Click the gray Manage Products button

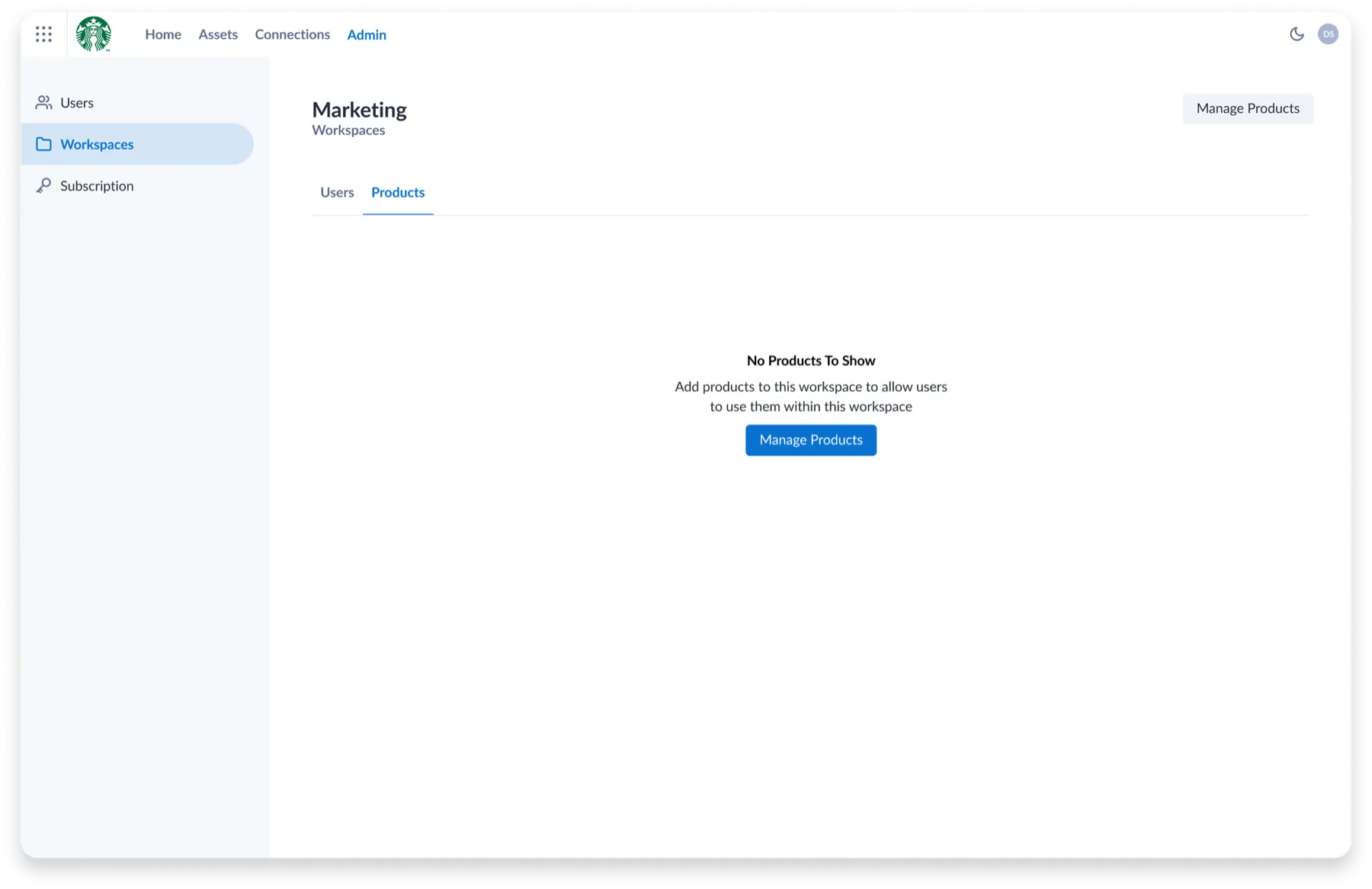1248,108
